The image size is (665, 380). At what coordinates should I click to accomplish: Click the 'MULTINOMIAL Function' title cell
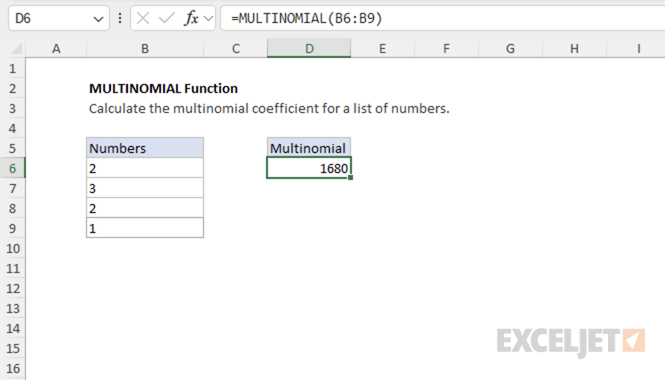[163, 88]
